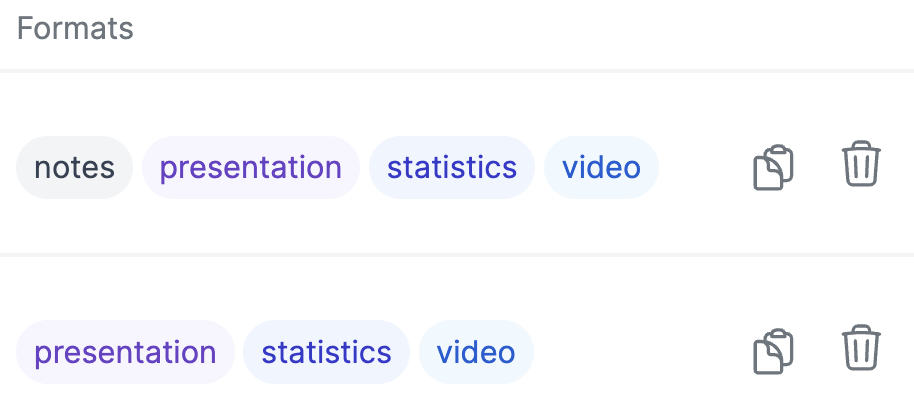Click the Formats column header
The width and height of the screenshot is (914, 420).
[75, 28]
